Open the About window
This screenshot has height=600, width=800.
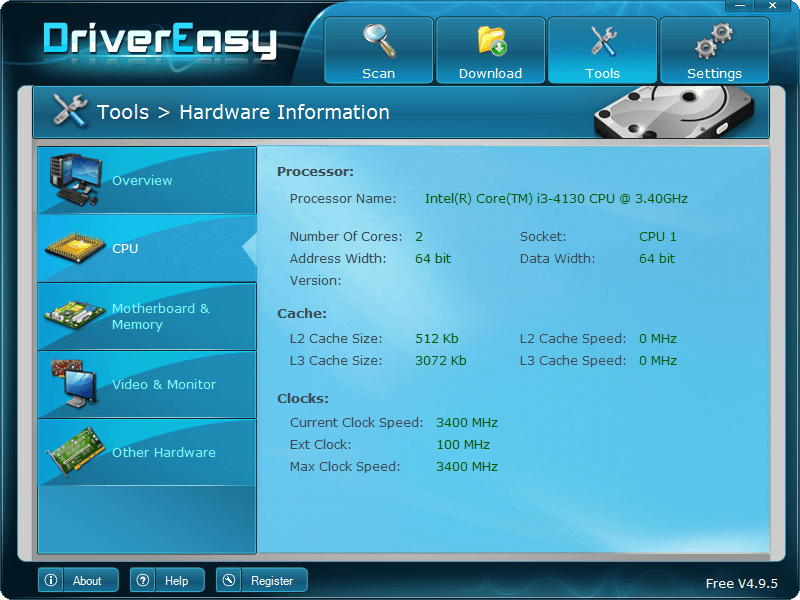coord(89,580)
